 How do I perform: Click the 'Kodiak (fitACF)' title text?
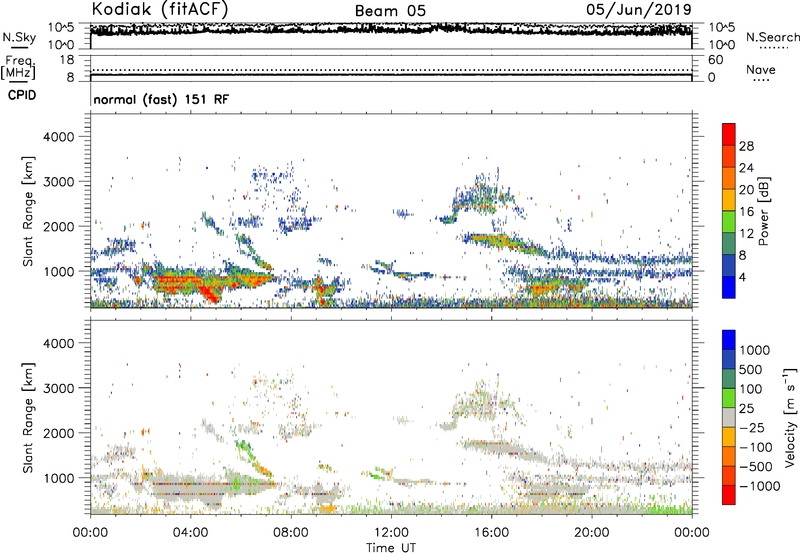pos(160,9)
